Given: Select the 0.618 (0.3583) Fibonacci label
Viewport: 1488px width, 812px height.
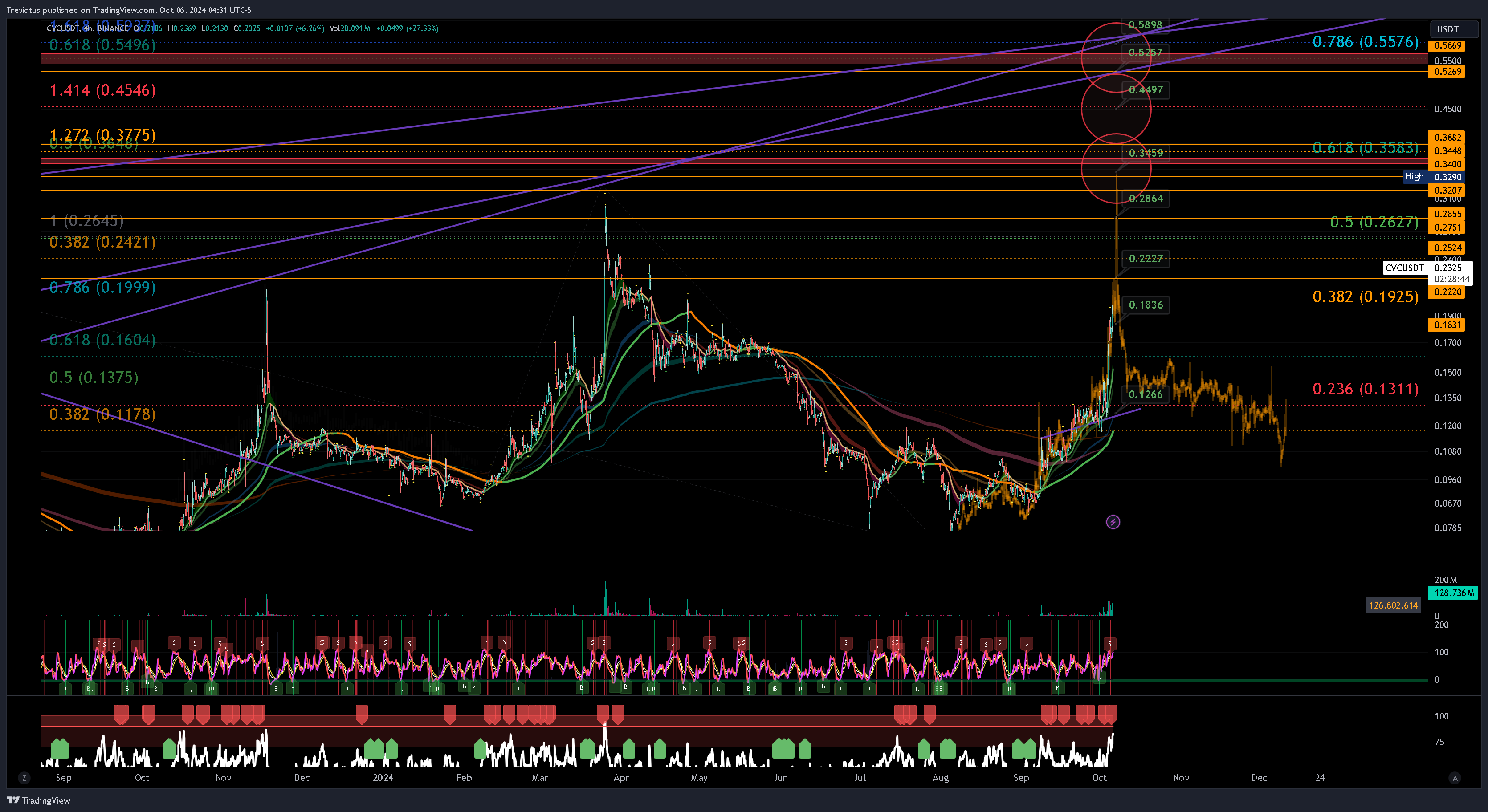Looking at the screenshot, I should pyautogui.click(x=1366, y=147).
